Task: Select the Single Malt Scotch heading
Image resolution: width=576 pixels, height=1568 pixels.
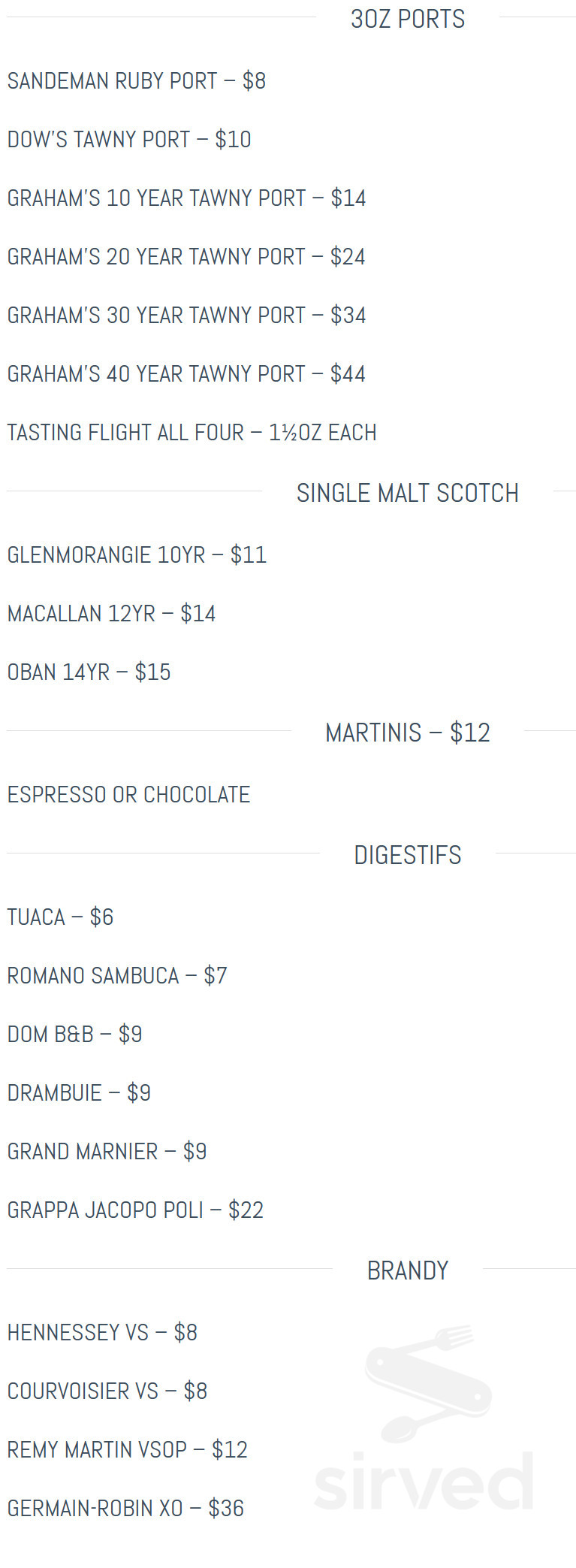Action: point(408,493)
